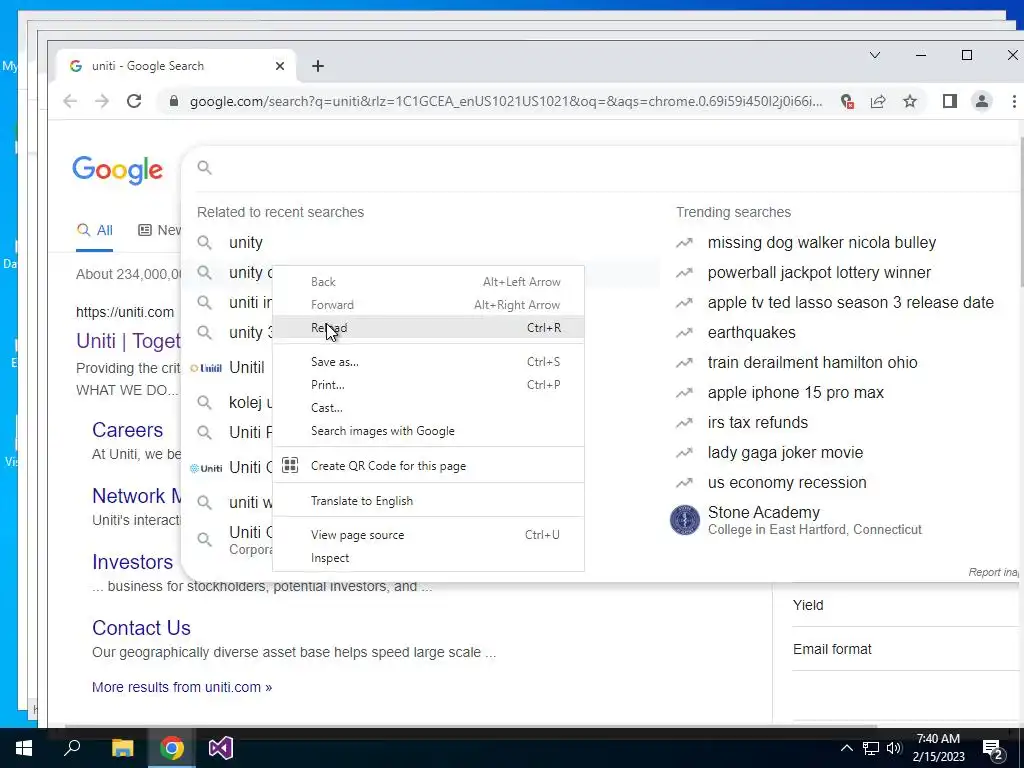Image resolution: width=1024 pixels, height=768 pixels.
Task: Open the notification center icon
Action: (x=993, y=748)
